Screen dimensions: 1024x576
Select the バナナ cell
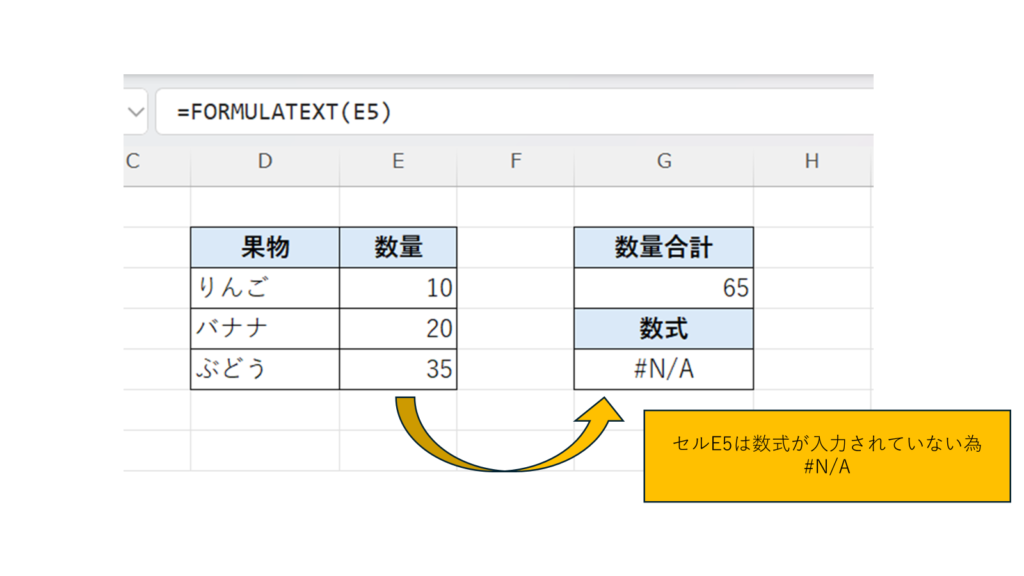click(264, 328)
